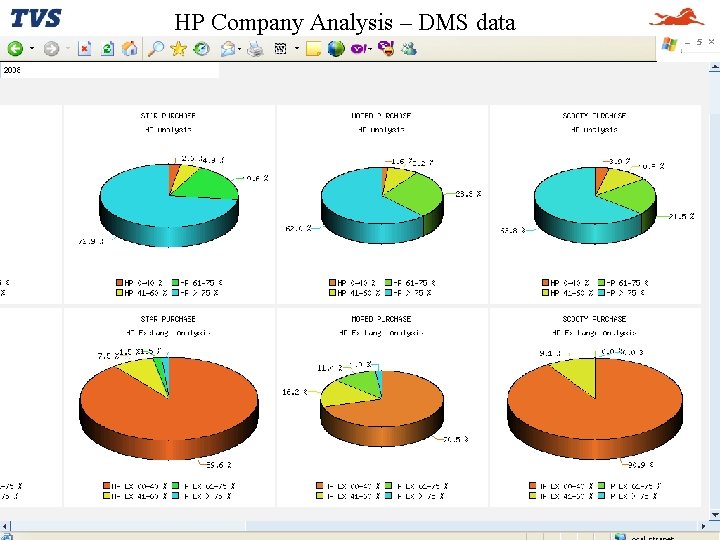Screen dimensions: 720x540
Task: Click the globe icon in toolbar
Action: 336,49
